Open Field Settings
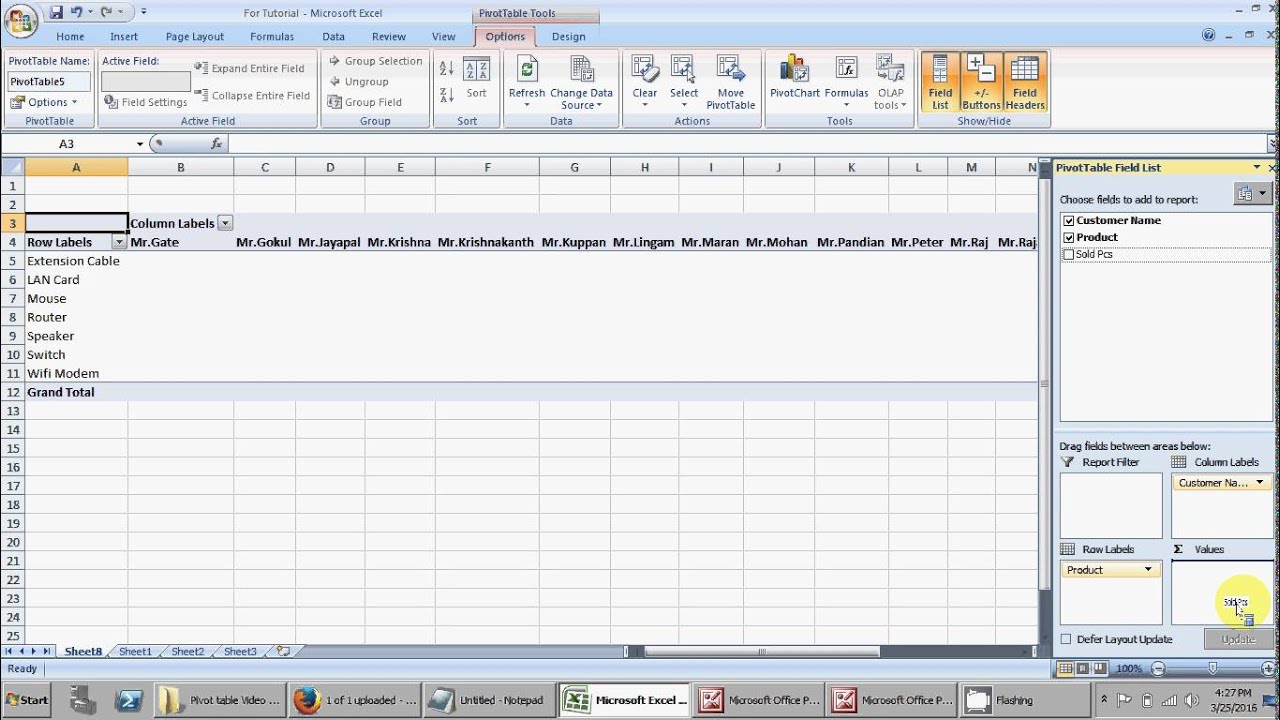The width and height of the screenshot is (1280, 720). coord(145,102)
